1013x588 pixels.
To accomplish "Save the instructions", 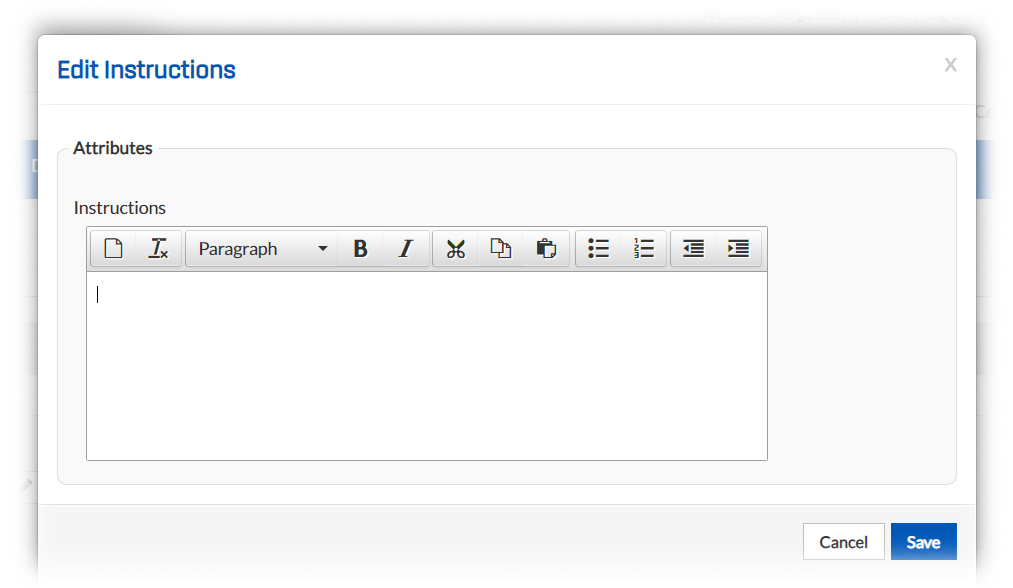I will 924,541.
